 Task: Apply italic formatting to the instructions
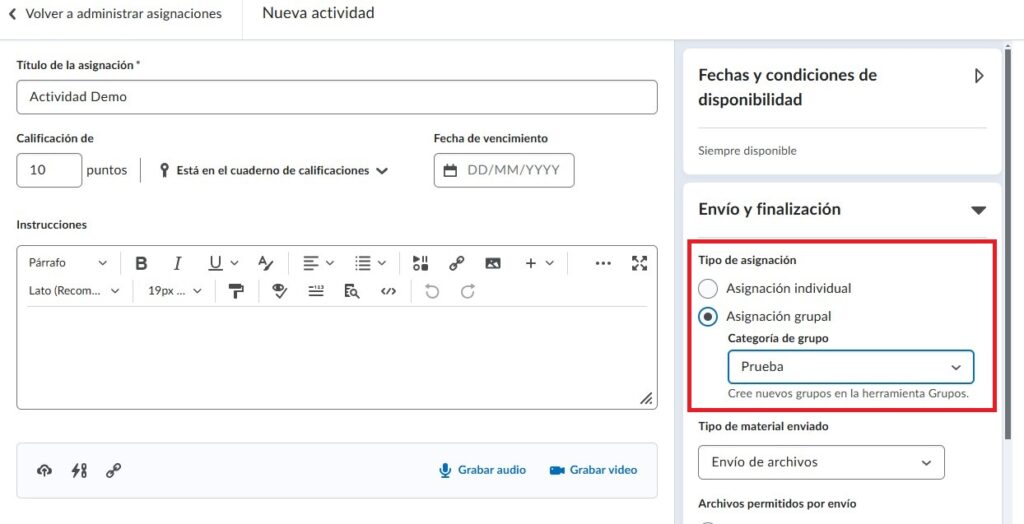177,263
